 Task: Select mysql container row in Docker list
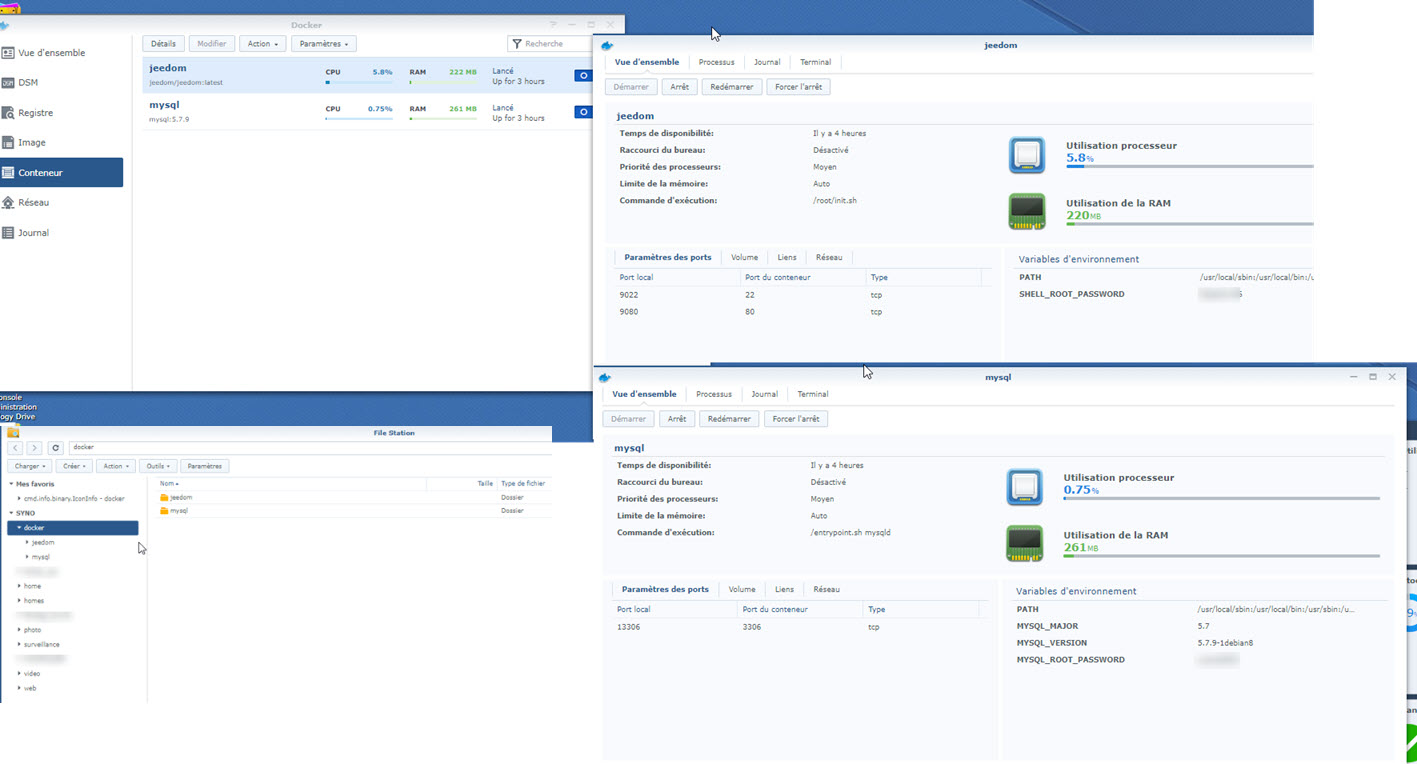368,112
